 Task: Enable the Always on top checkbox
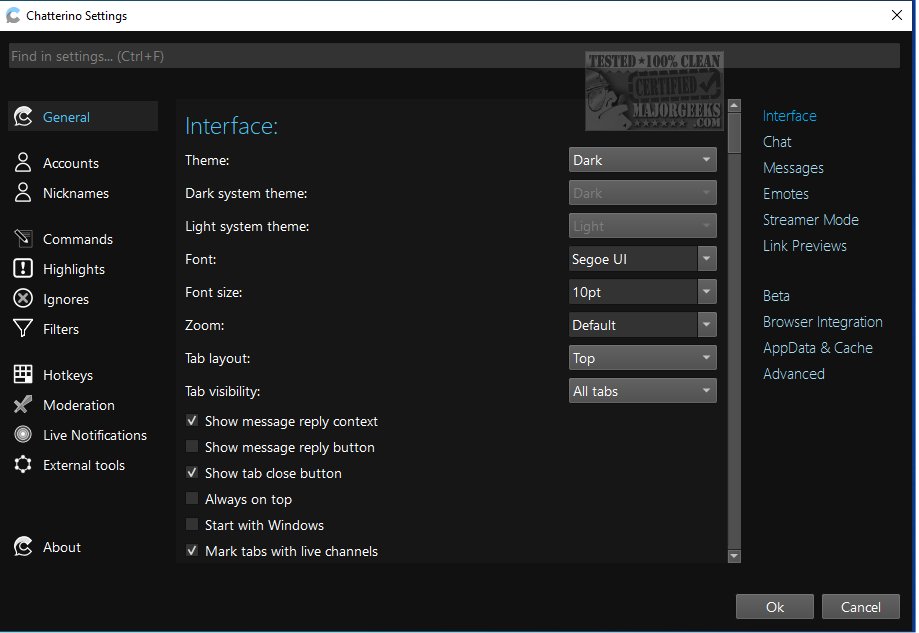point(192,499)
